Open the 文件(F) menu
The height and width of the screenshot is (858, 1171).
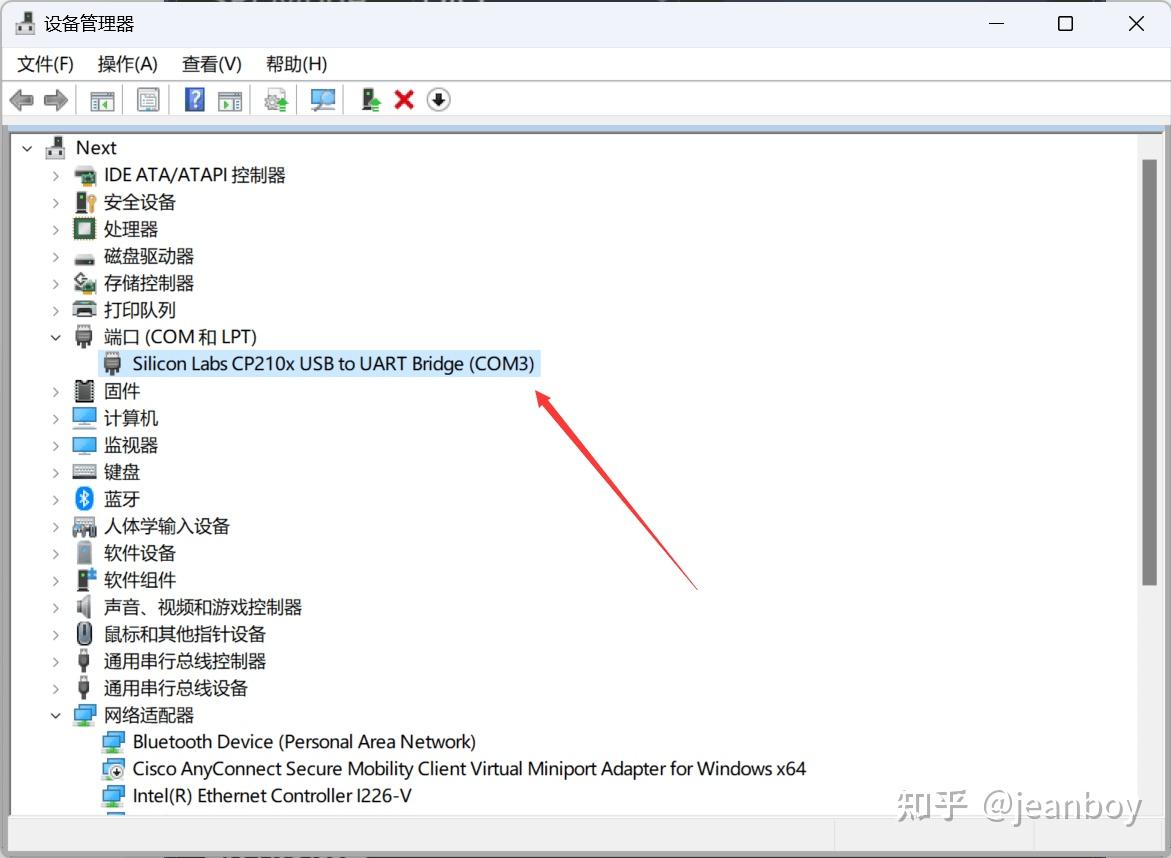click(44, 63)
